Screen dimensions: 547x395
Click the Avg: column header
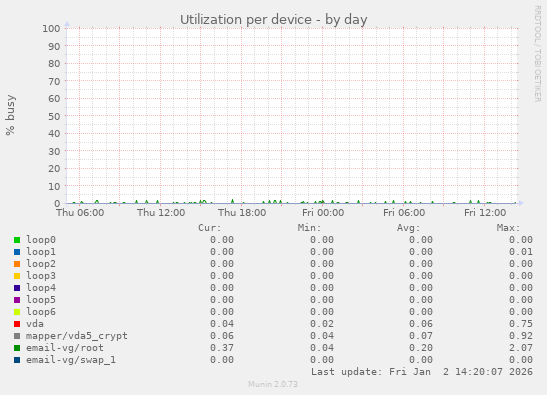point(409,228)
